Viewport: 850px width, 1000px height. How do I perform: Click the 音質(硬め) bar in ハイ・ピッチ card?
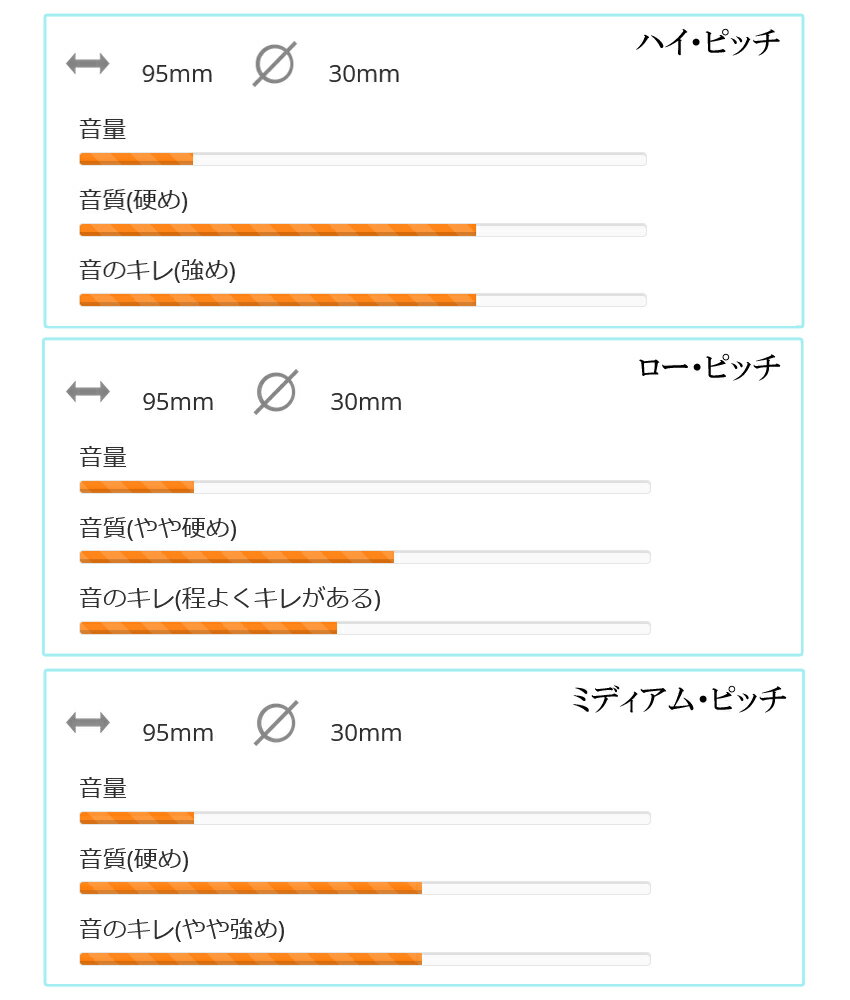click(363, 230)
